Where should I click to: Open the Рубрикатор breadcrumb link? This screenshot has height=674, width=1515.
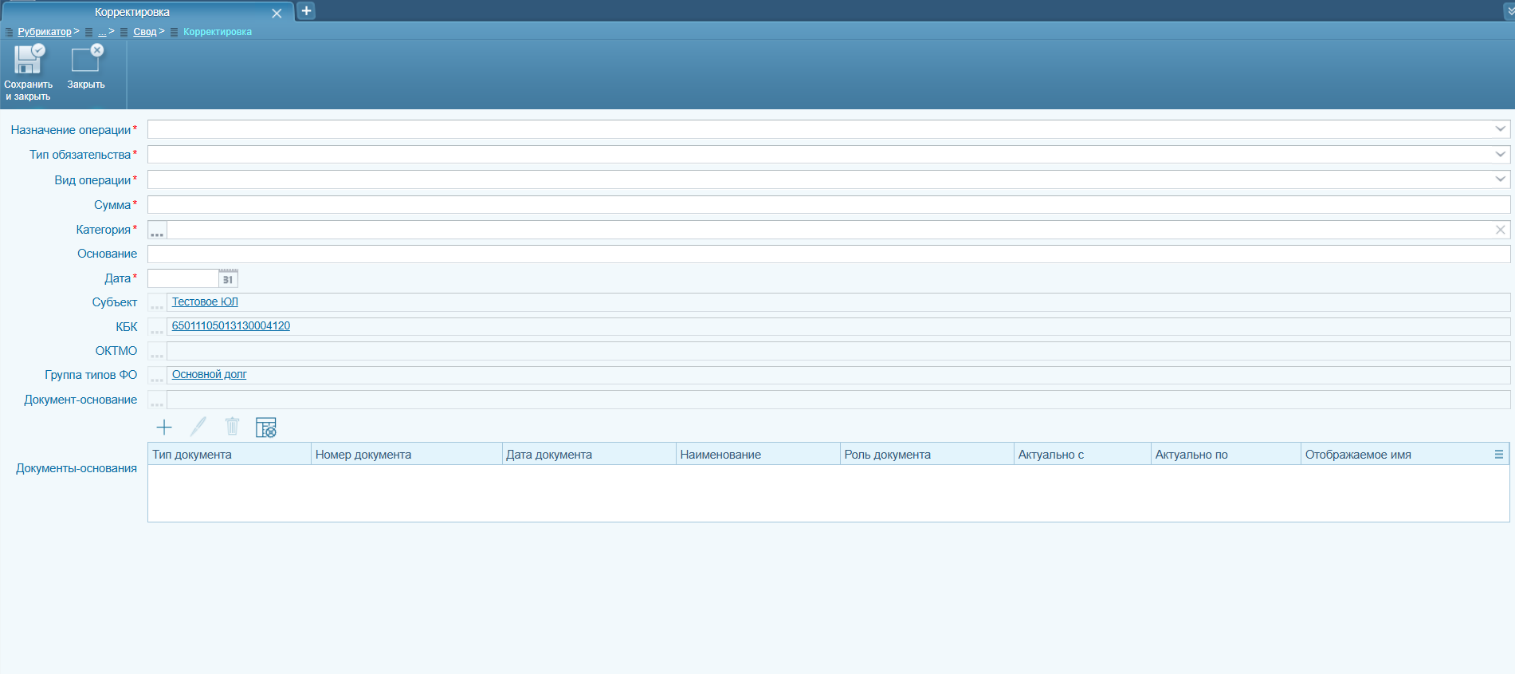click(45, 32)
